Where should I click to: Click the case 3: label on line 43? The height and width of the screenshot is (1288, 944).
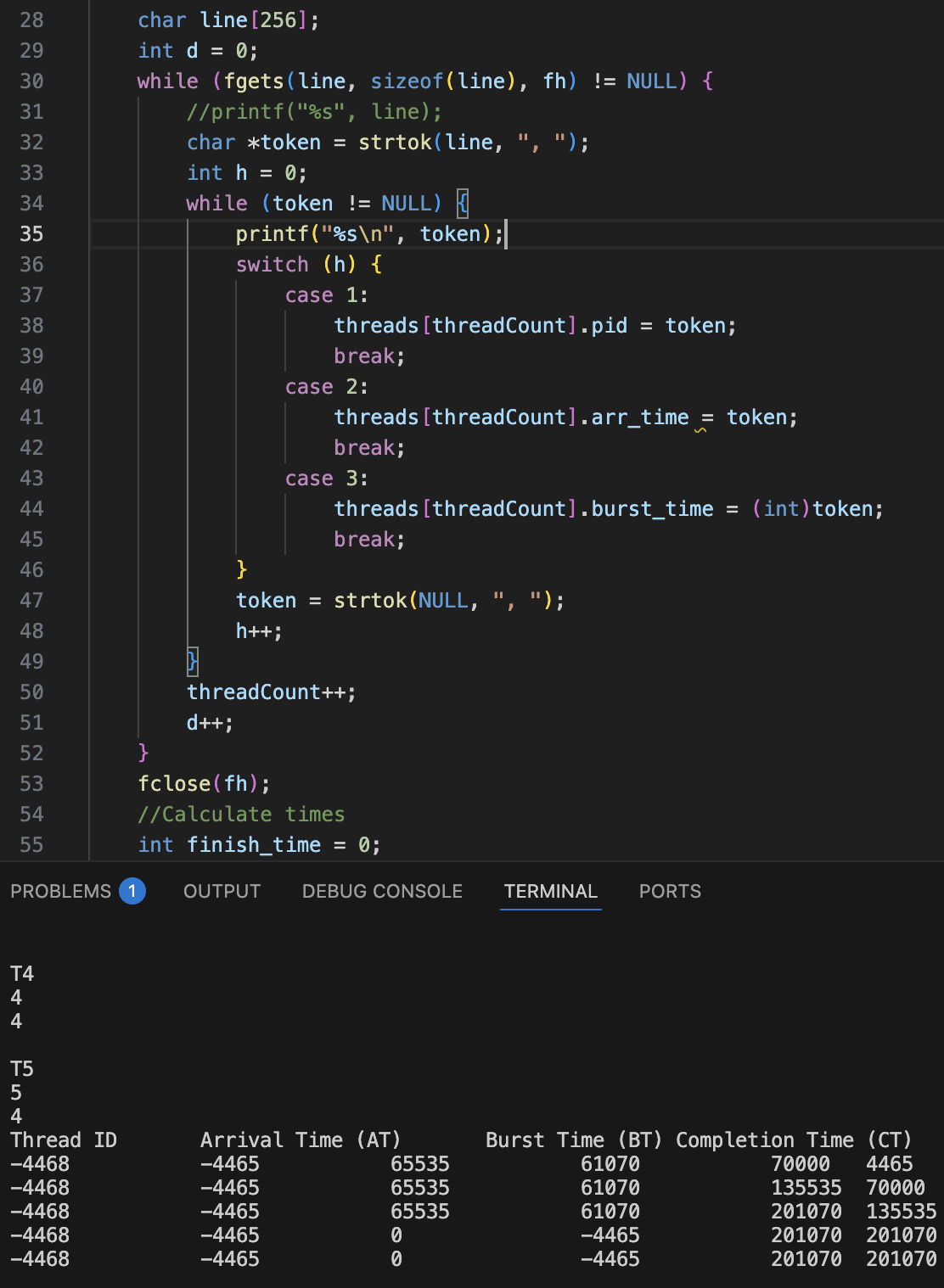coord(325,478)
